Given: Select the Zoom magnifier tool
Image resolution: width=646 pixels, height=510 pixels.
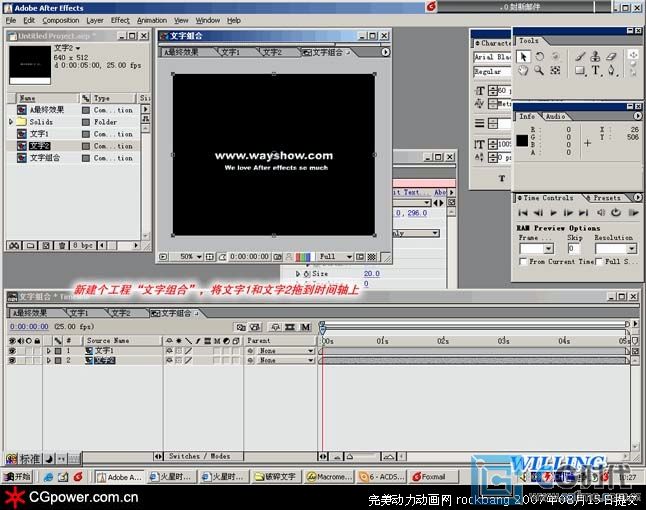Looking at the screenshot, I should coord(539,70).
